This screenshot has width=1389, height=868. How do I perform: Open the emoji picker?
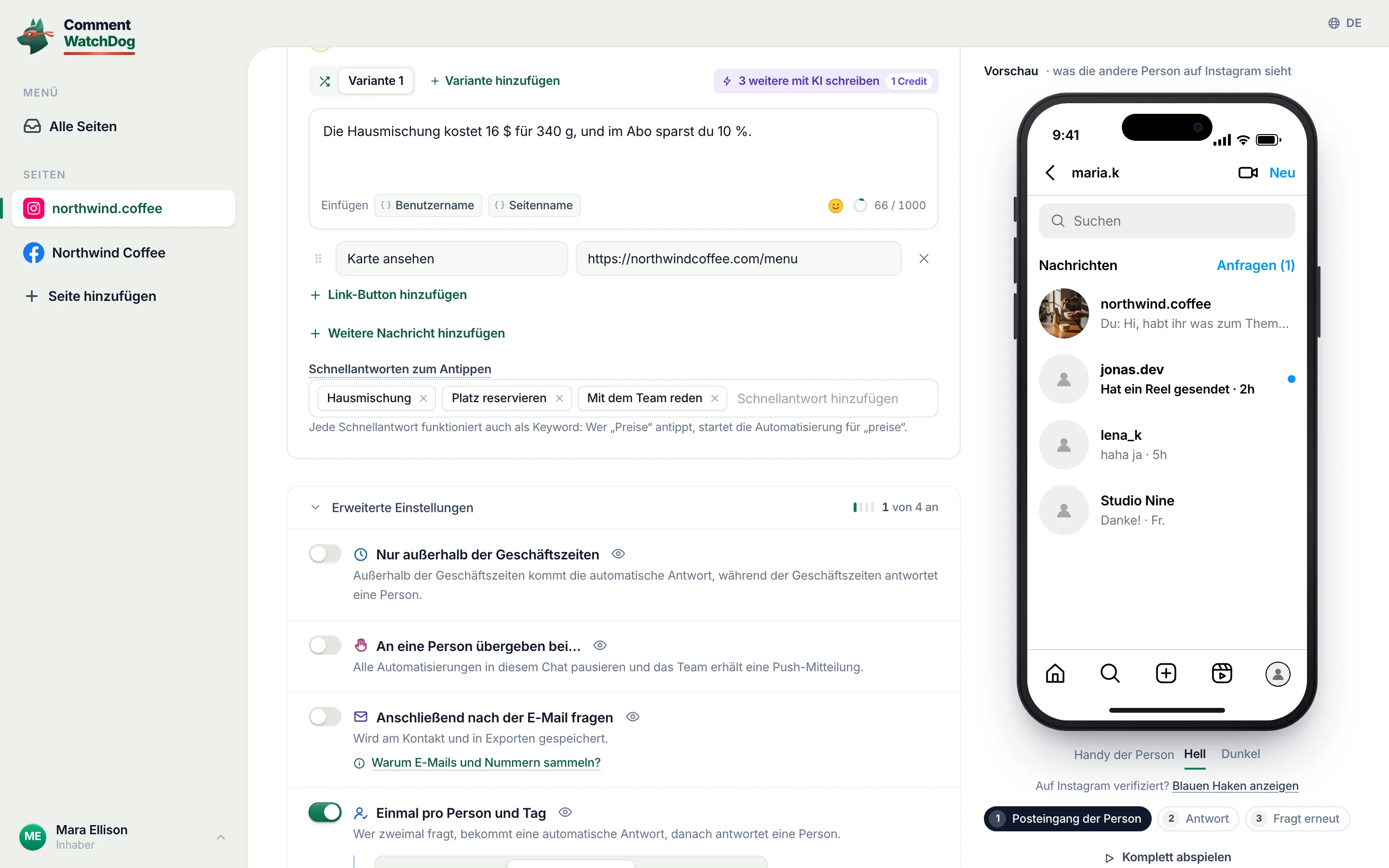coord(836,205)
